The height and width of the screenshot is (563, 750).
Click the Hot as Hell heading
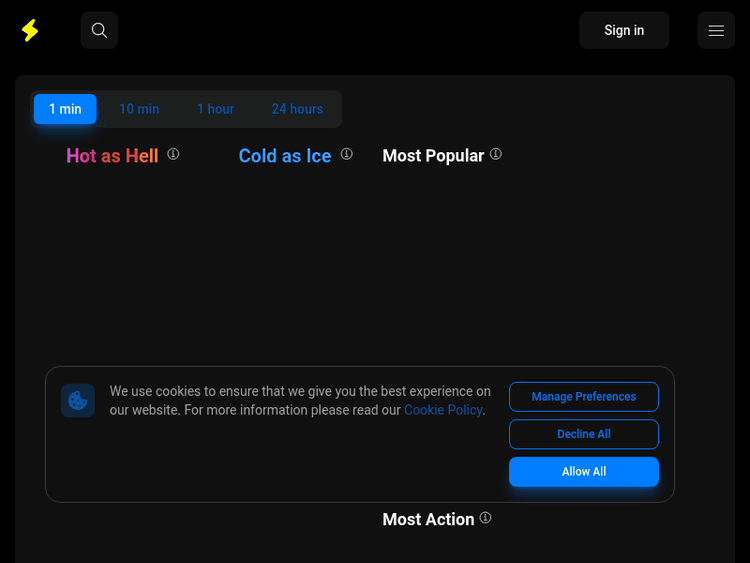pyautogui.click(x=112, y=156)
